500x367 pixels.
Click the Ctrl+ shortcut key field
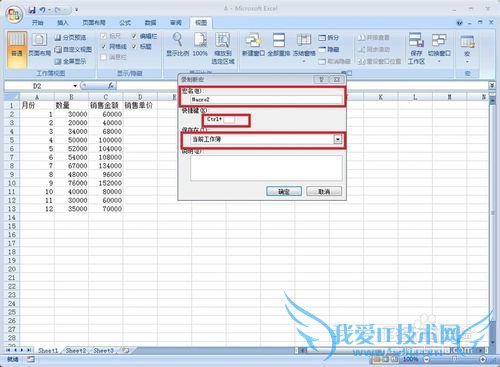pos(229,119)
